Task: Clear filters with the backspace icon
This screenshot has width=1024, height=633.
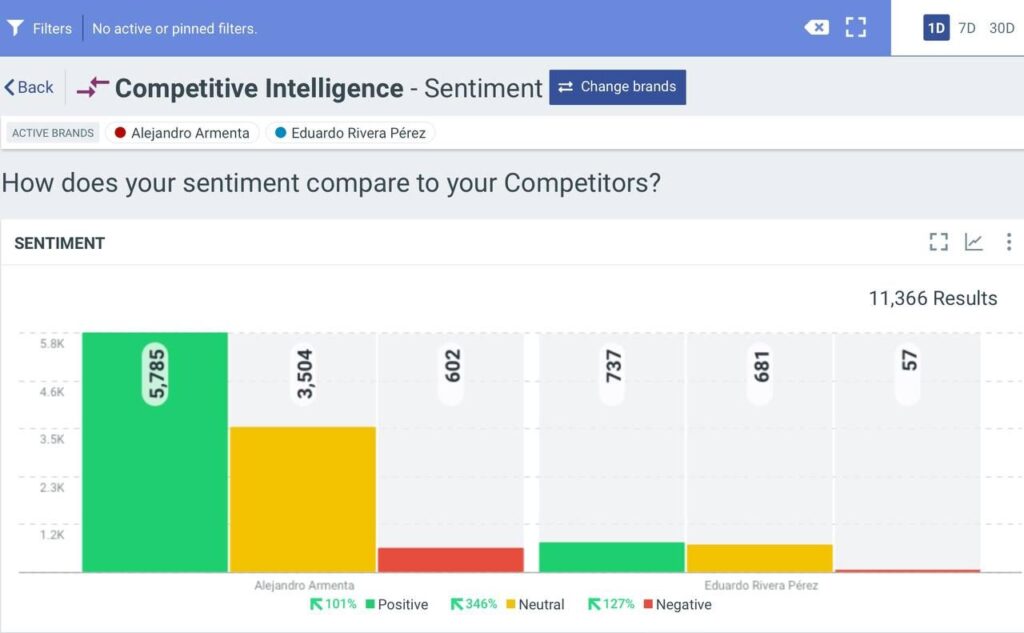Action: (816, 28)
